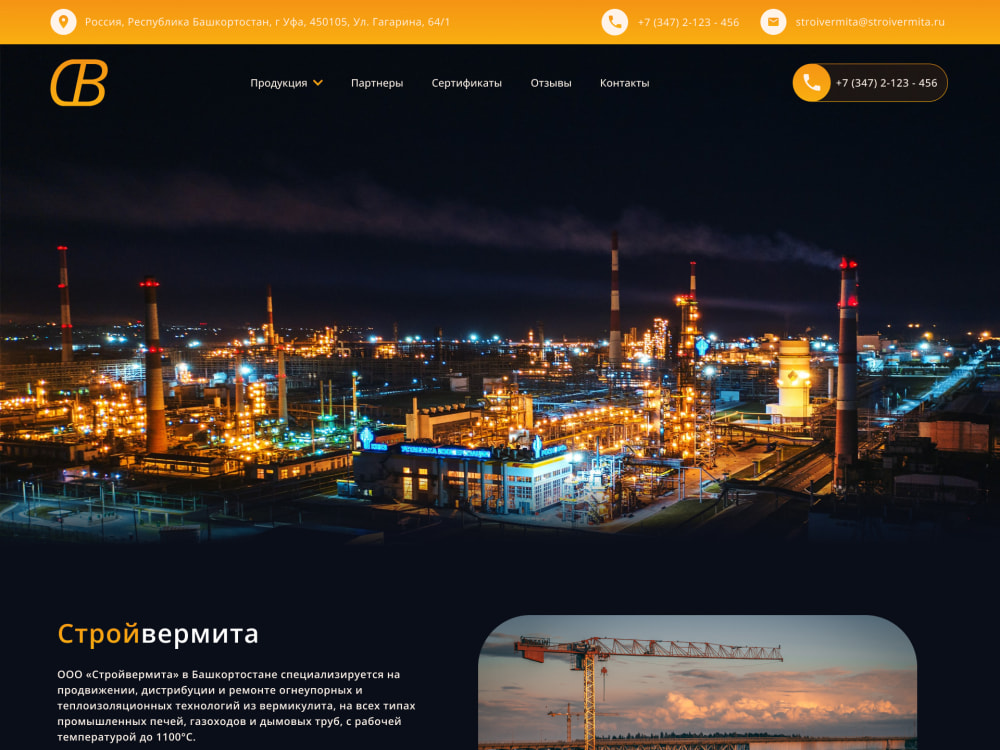Click the address text Ул. Гагарина, 64/1
The image size is (1000, 750).
401,22
